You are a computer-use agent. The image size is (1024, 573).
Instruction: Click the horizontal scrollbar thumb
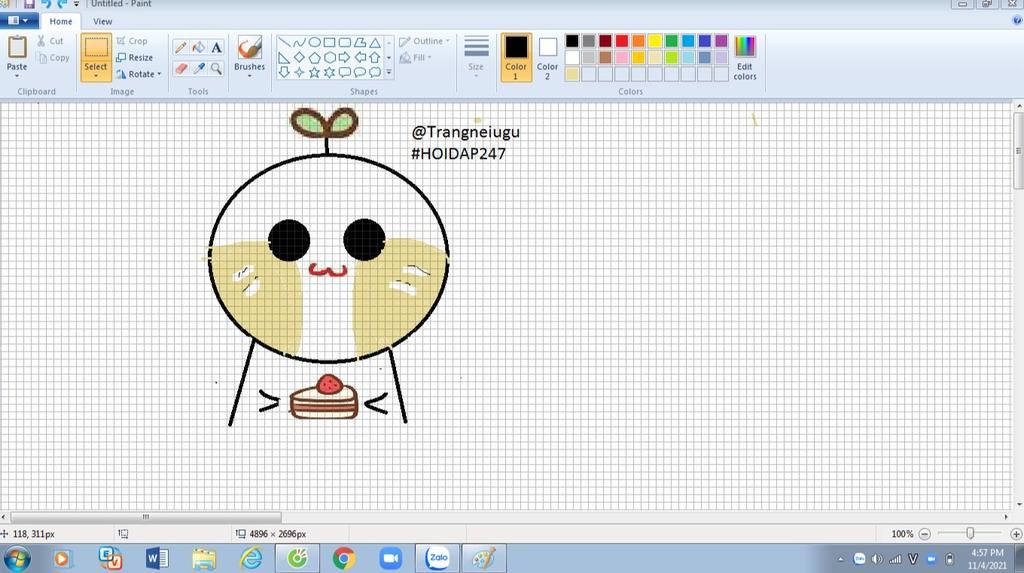(146, 517)
